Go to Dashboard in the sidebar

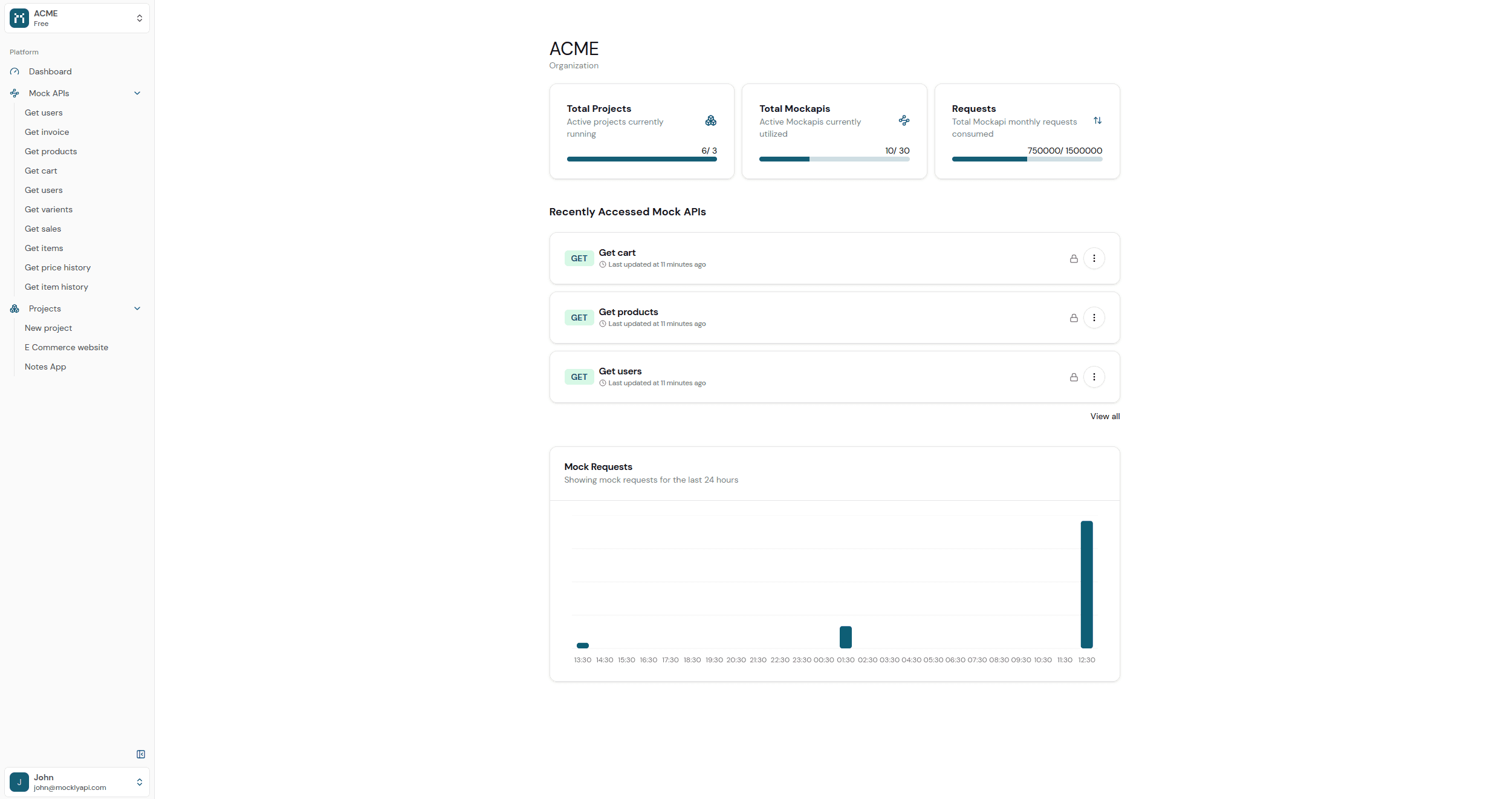tap(50, 71)
